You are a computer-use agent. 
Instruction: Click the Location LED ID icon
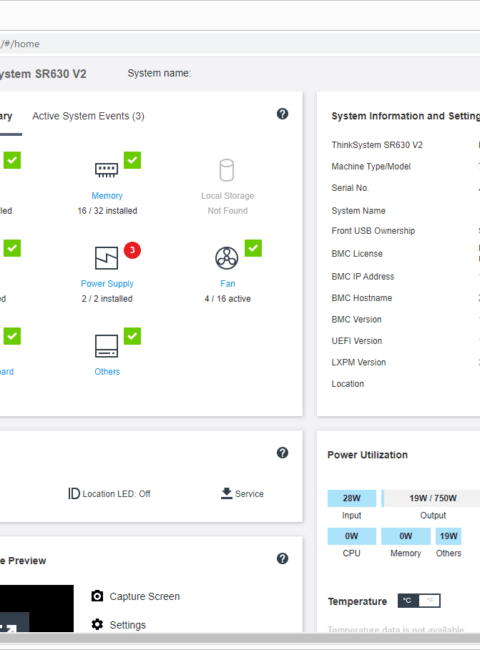point(74,493)
